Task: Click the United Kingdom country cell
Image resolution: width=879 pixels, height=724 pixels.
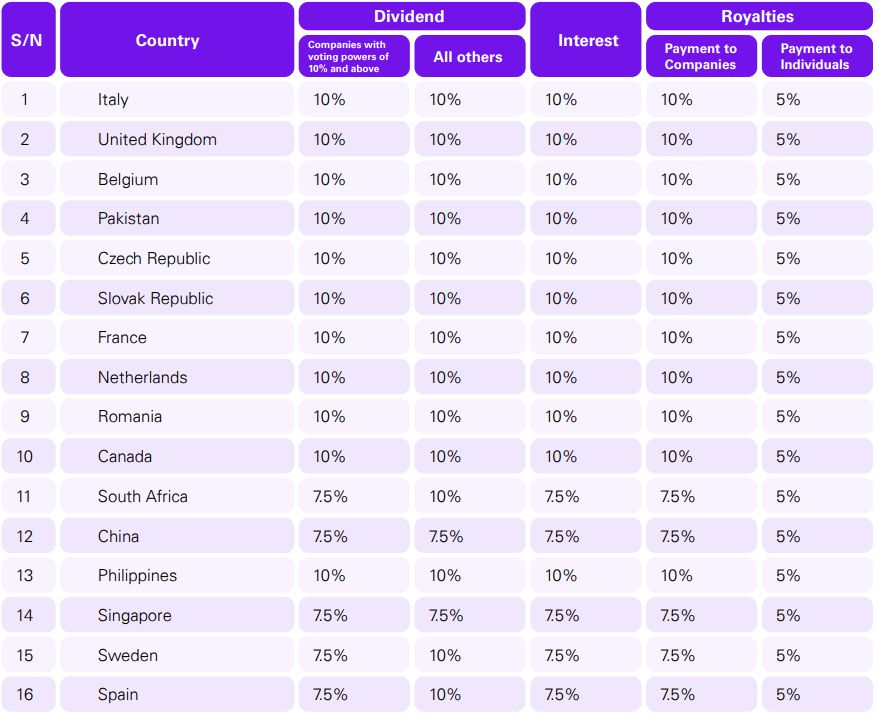Action: click(x=157, y=139)
